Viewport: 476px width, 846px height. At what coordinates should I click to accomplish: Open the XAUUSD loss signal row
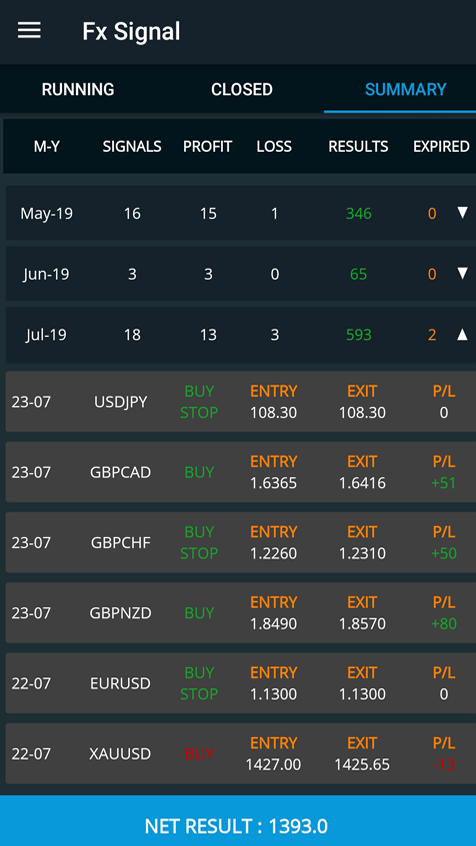(x=241, y=754)
